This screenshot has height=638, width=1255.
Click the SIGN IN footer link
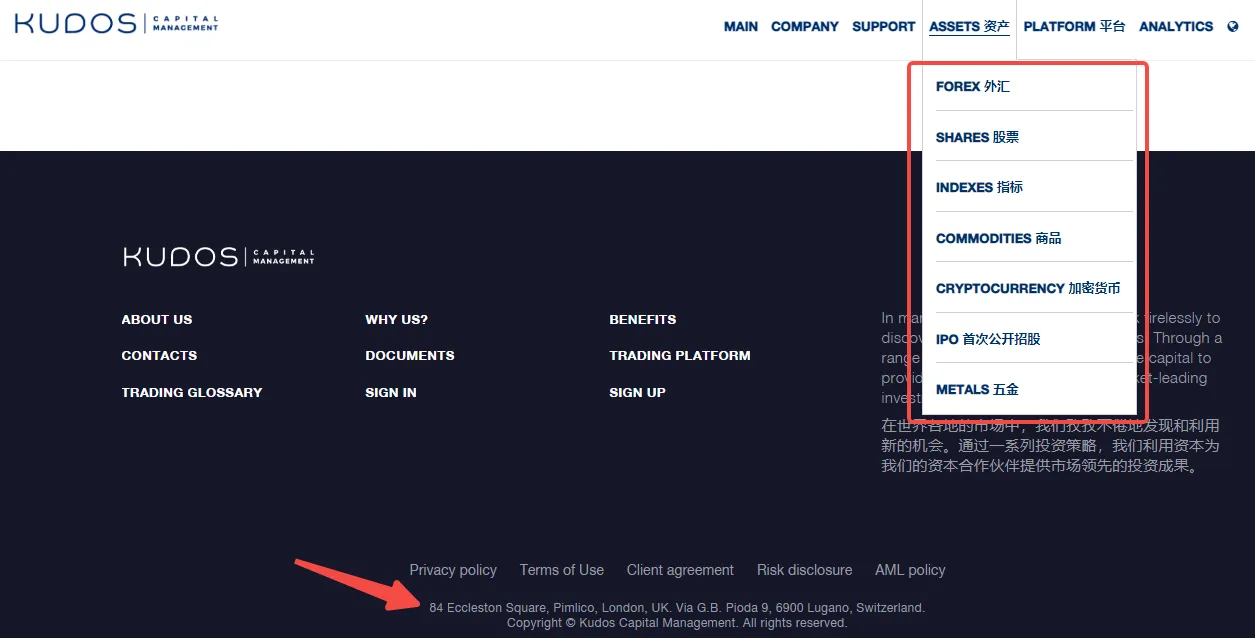point(391,393)
